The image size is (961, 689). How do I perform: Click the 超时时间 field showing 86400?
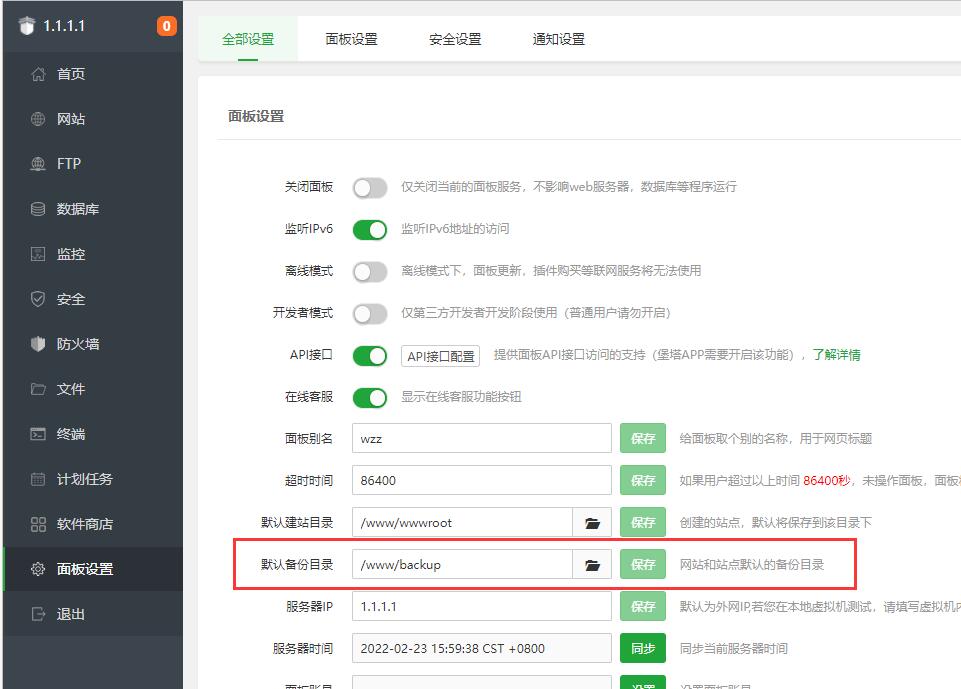point(482,481)
